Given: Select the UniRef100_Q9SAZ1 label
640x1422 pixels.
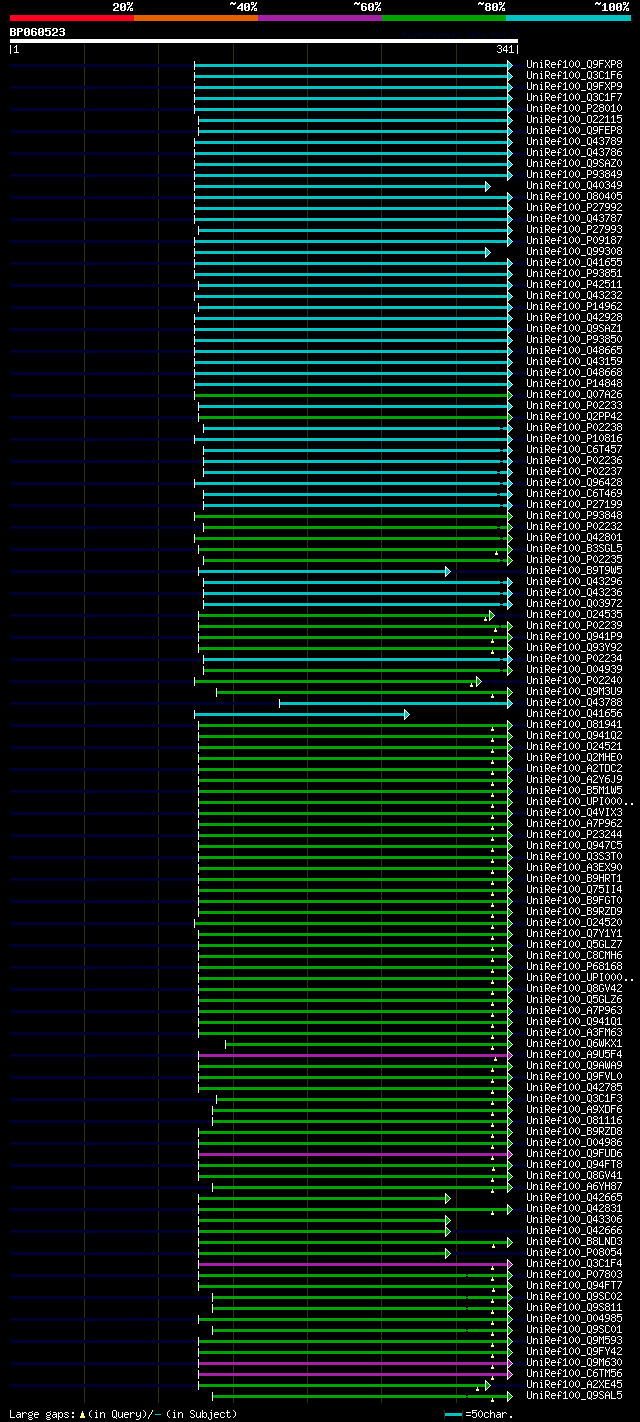Looking at the screenshot, I should [x=574, y=329].
